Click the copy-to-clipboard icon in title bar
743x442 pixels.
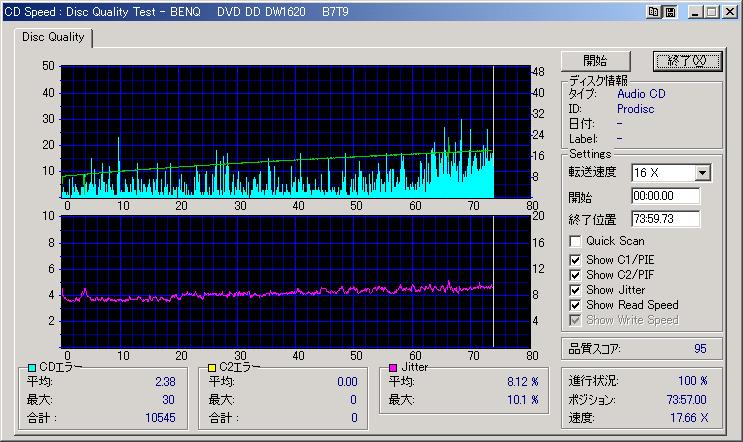(x=653, y=12)
